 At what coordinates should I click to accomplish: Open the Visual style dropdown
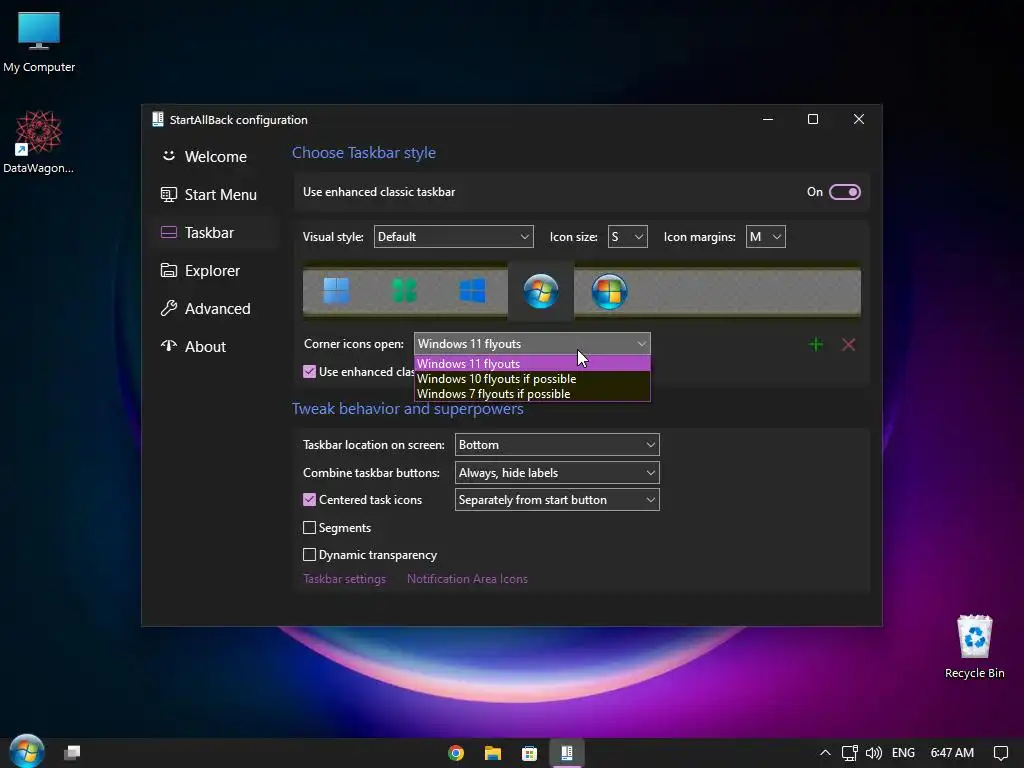[453, 236]
